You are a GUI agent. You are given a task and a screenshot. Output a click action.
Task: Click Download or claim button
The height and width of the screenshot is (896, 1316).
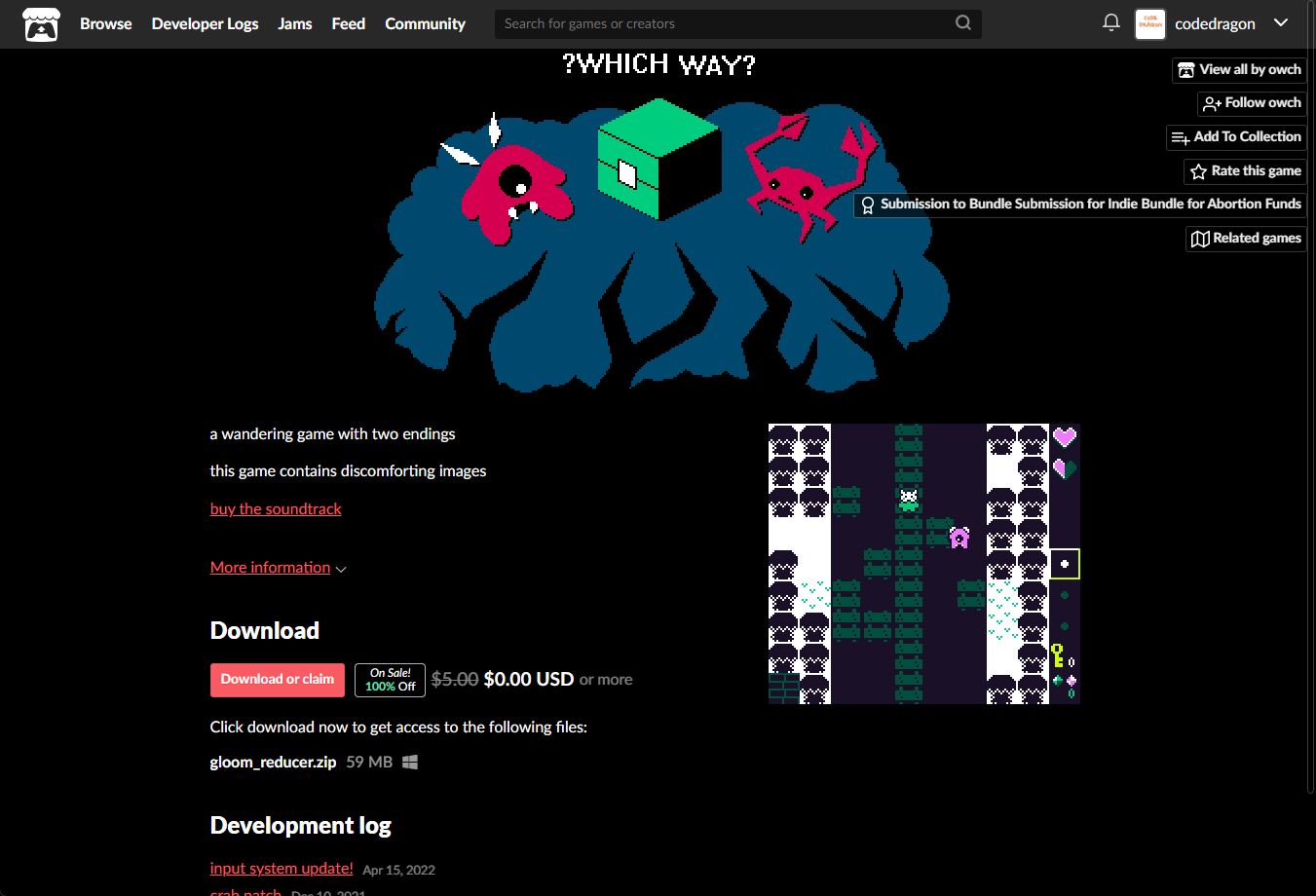tap(278, 680)
